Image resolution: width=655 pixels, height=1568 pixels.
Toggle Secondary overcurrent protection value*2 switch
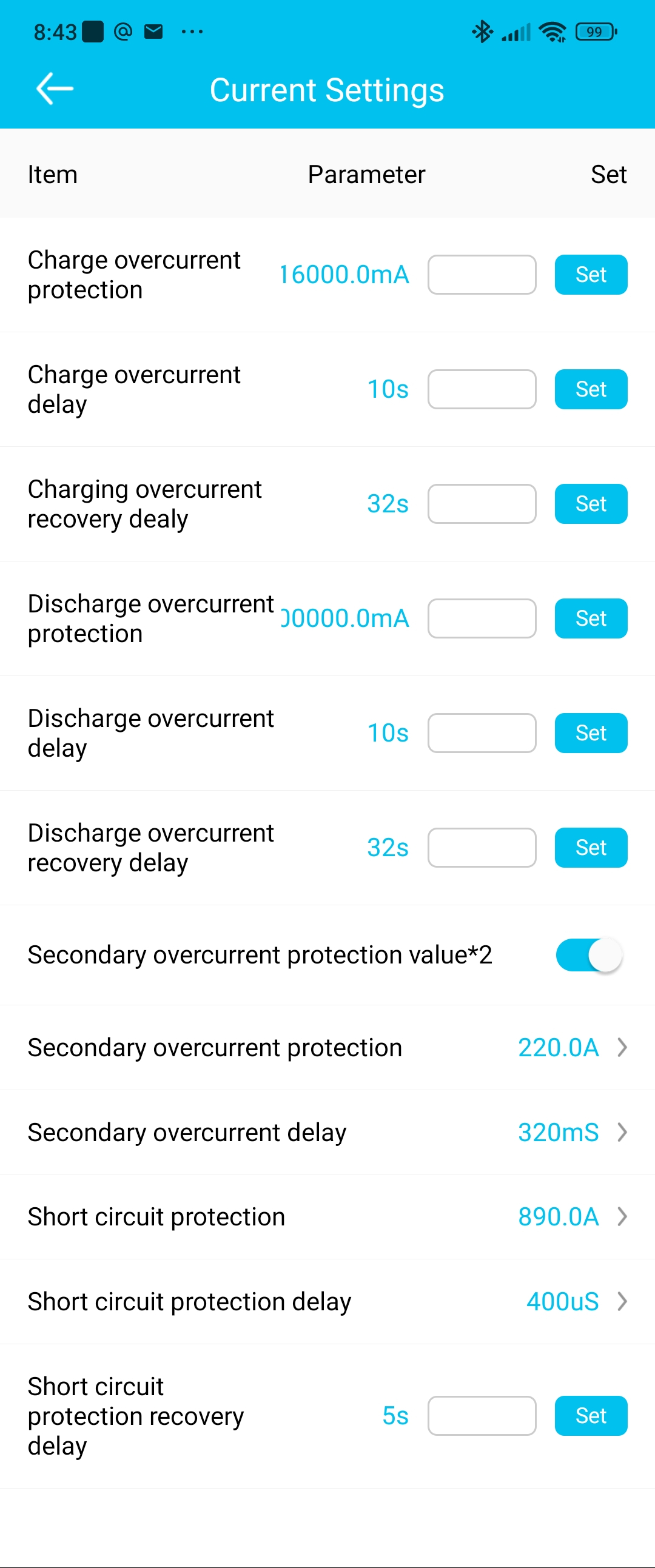tap(589, 955)
